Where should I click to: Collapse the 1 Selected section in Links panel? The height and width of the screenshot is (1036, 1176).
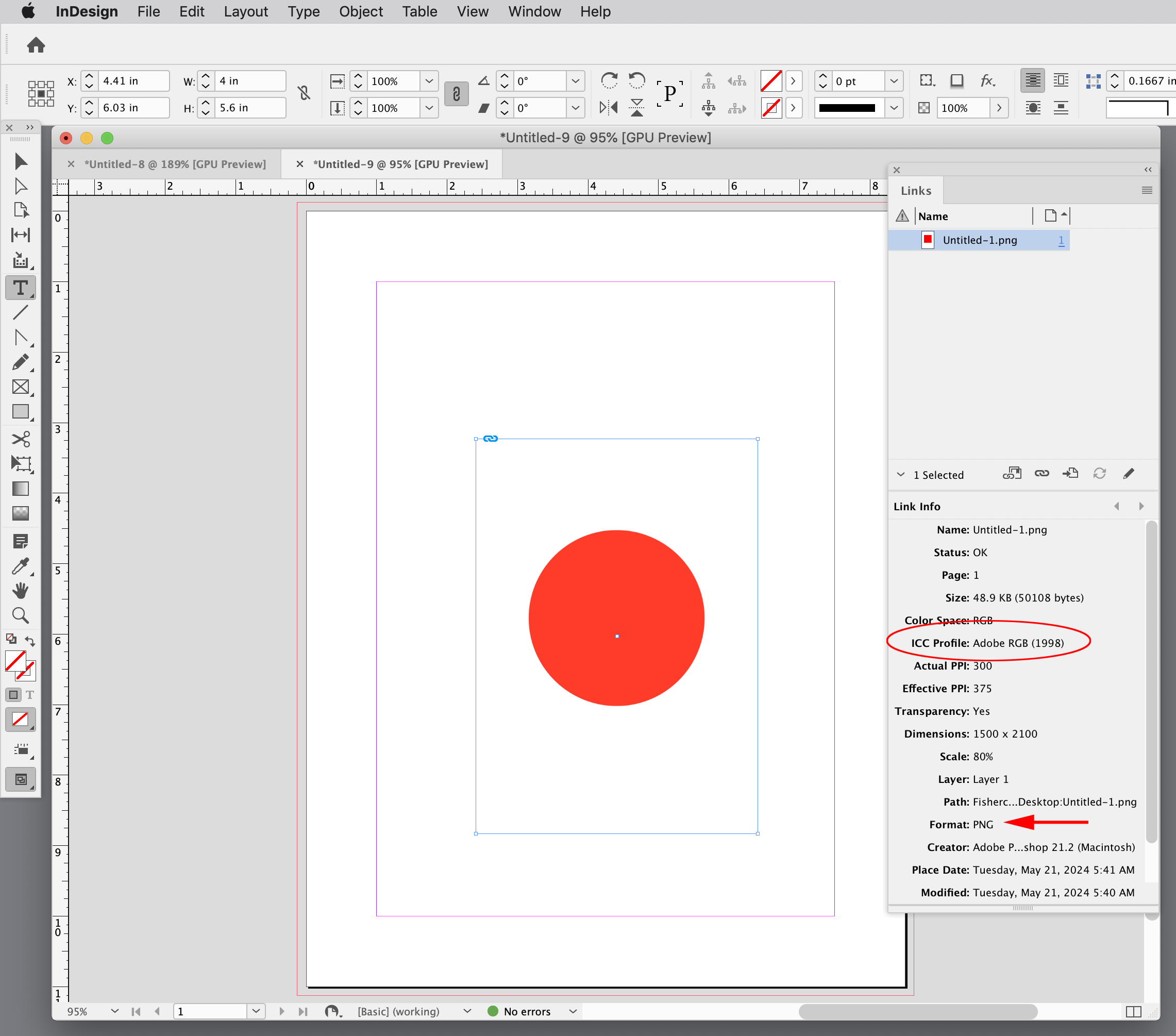click(900, 474)
